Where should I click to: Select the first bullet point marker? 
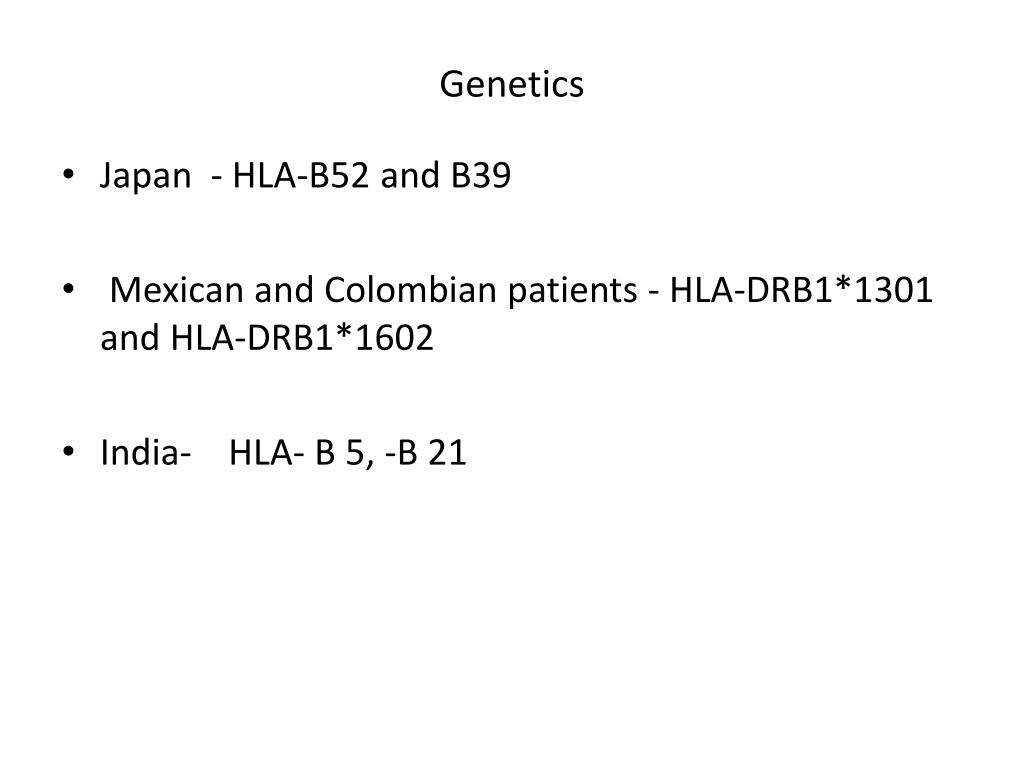pyautogui.click(x=68, y=174)
